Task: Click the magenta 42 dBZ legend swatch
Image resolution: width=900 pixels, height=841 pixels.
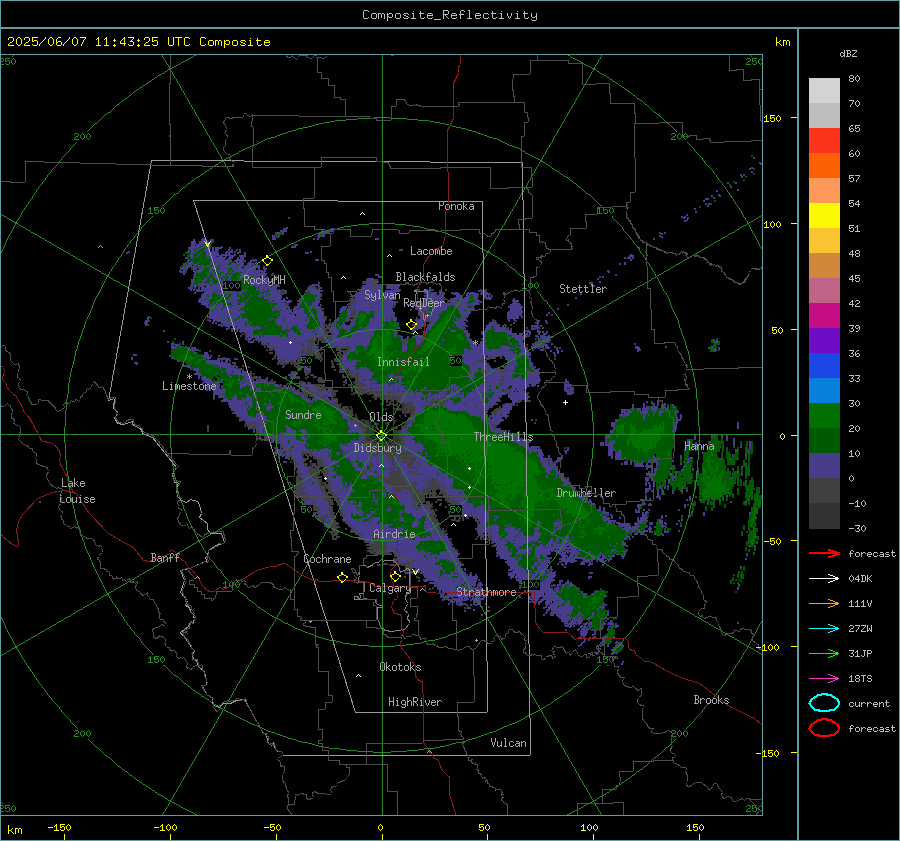Action: pos(824,315)
